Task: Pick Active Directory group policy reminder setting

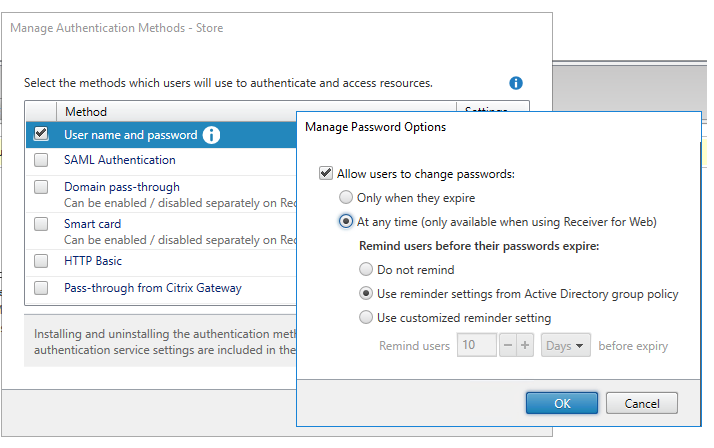Action: 366,294
